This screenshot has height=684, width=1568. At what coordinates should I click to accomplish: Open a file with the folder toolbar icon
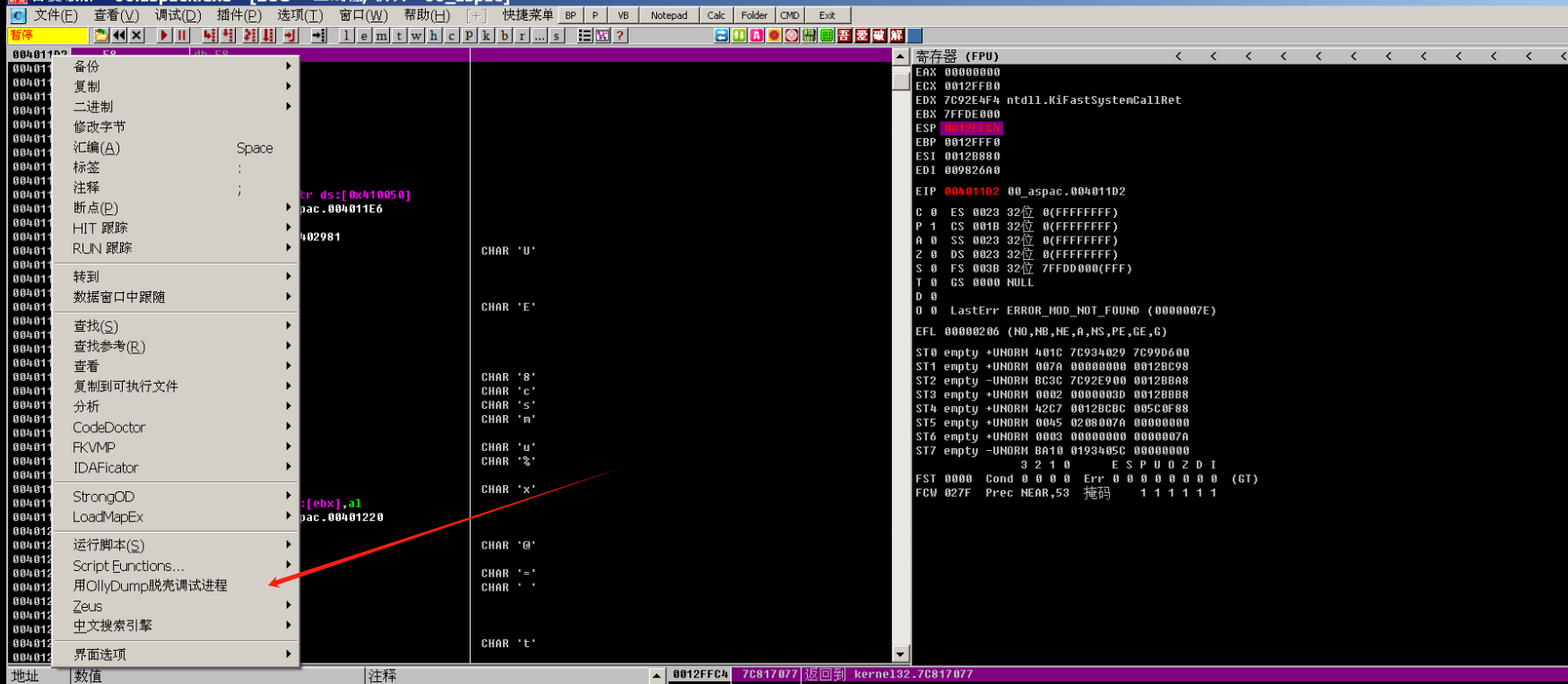tap(101, 35)
